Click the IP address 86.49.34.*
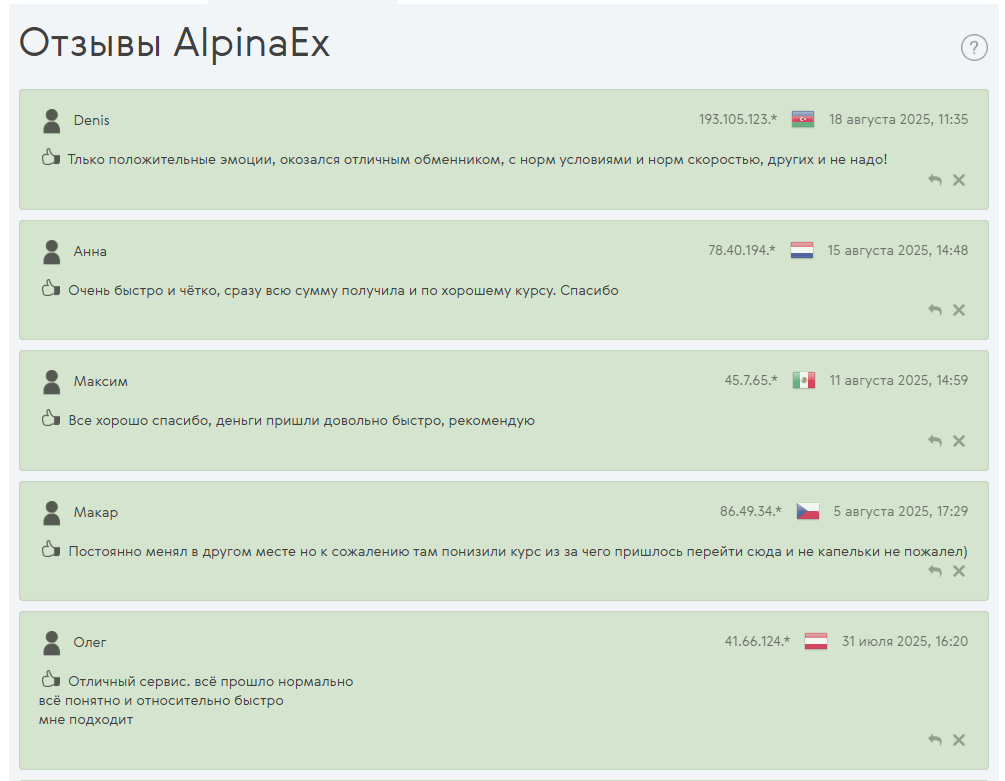The image size is (1005, 781). pyautogui.click(x=751, y=511)
